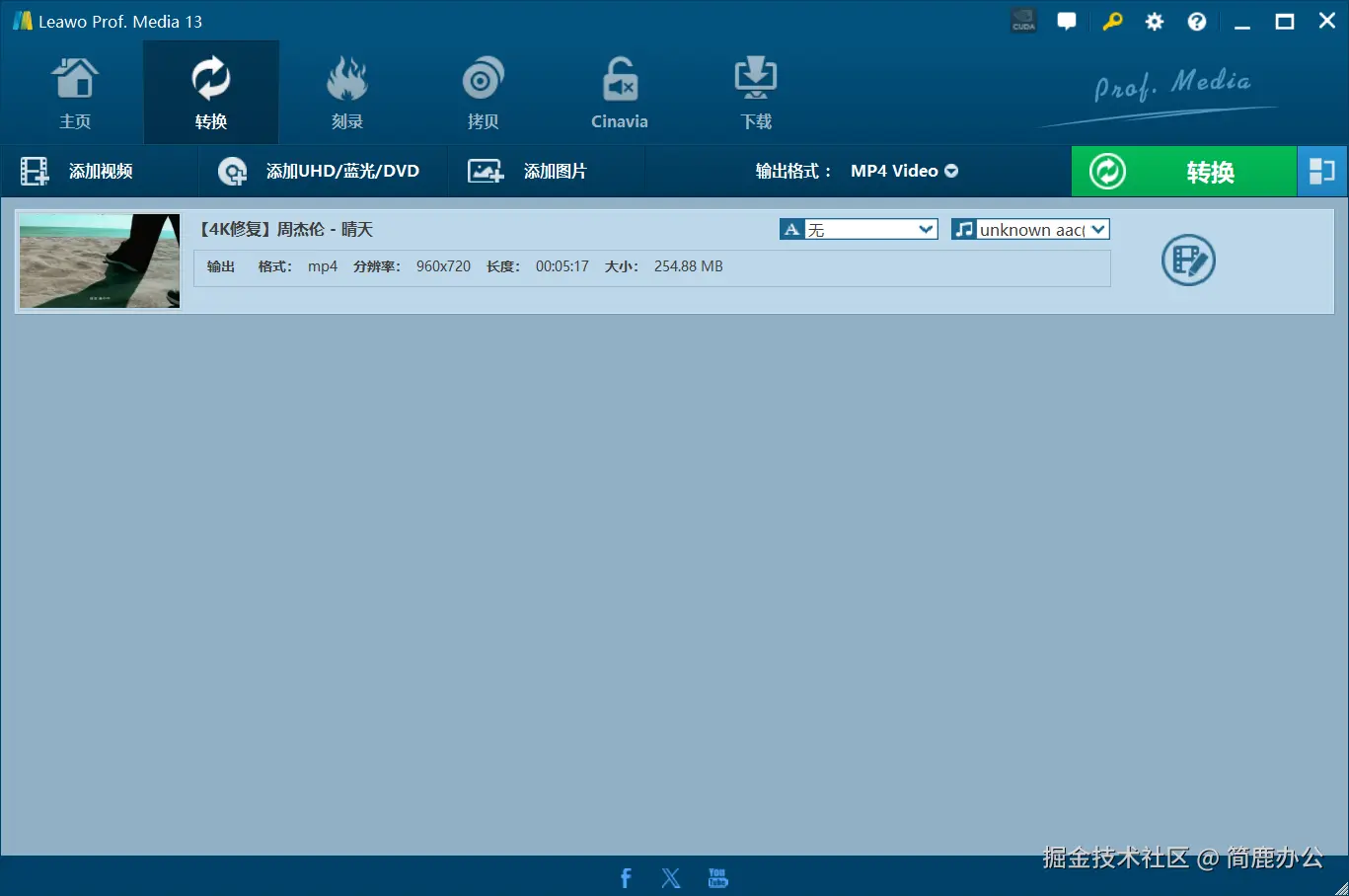This screenshot has height=896, width=1349.
Task: Click the resolution value 960x720
Action: [443, 266]
